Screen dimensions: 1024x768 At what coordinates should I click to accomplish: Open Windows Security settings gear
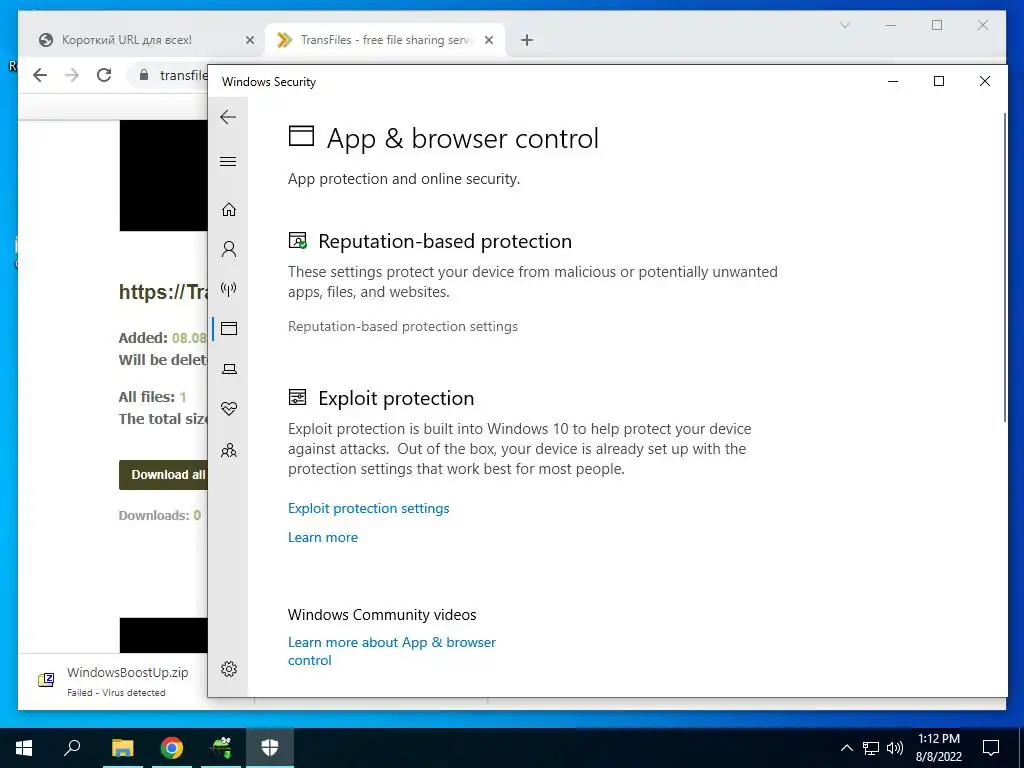pyautogui.click(x=229, y=669)
